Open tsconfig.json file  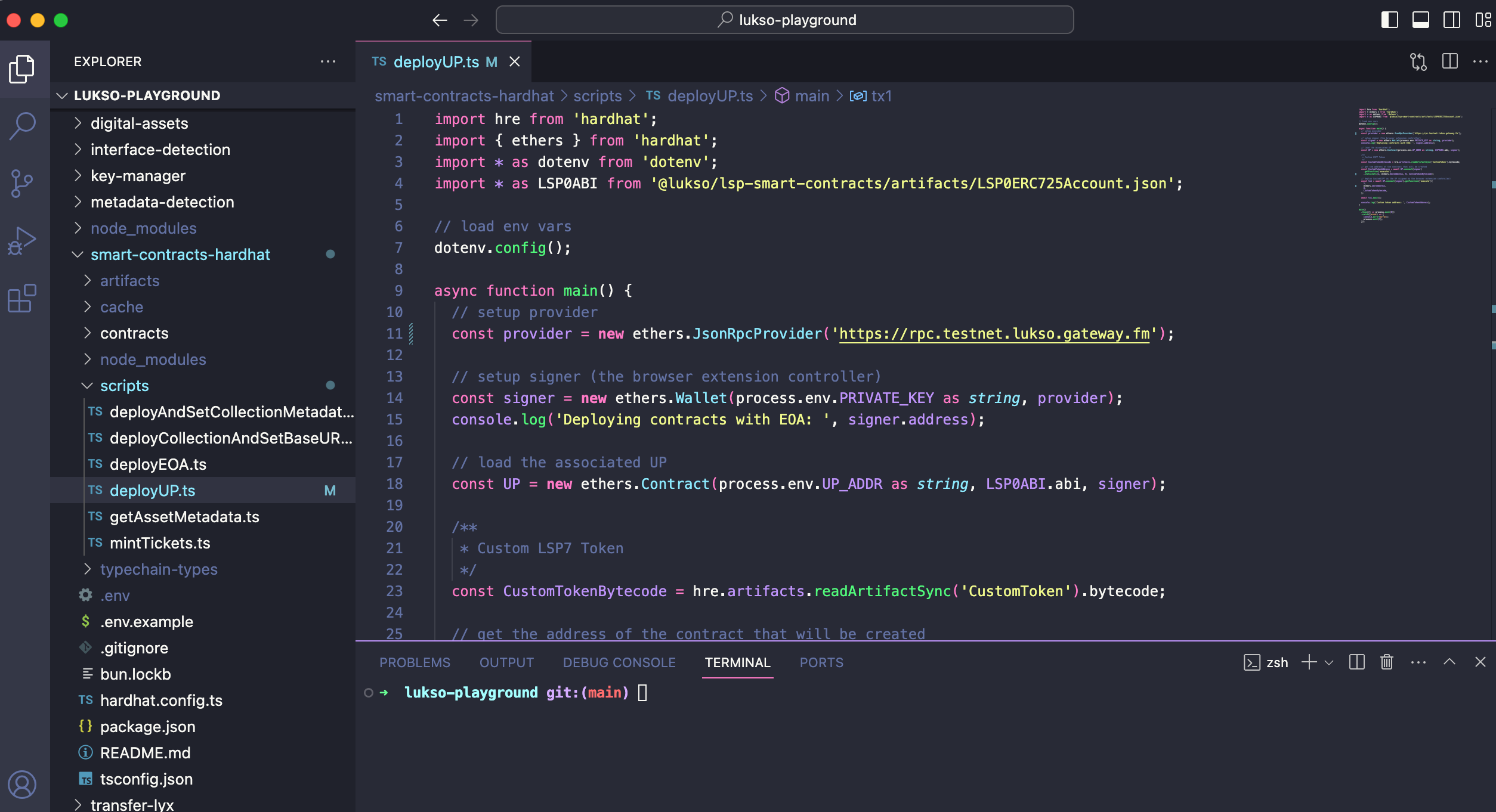tap(203, 779)
